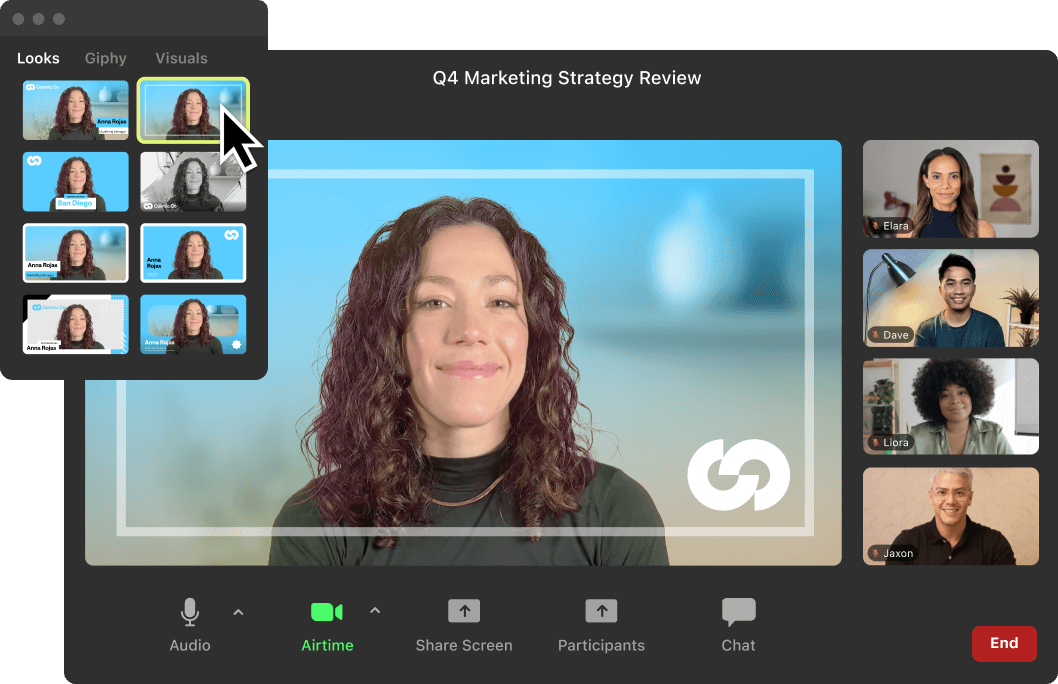Mute yourself via the Audio microphone icon
This screenshot has height=684, width=1058.
click(189, 611)
